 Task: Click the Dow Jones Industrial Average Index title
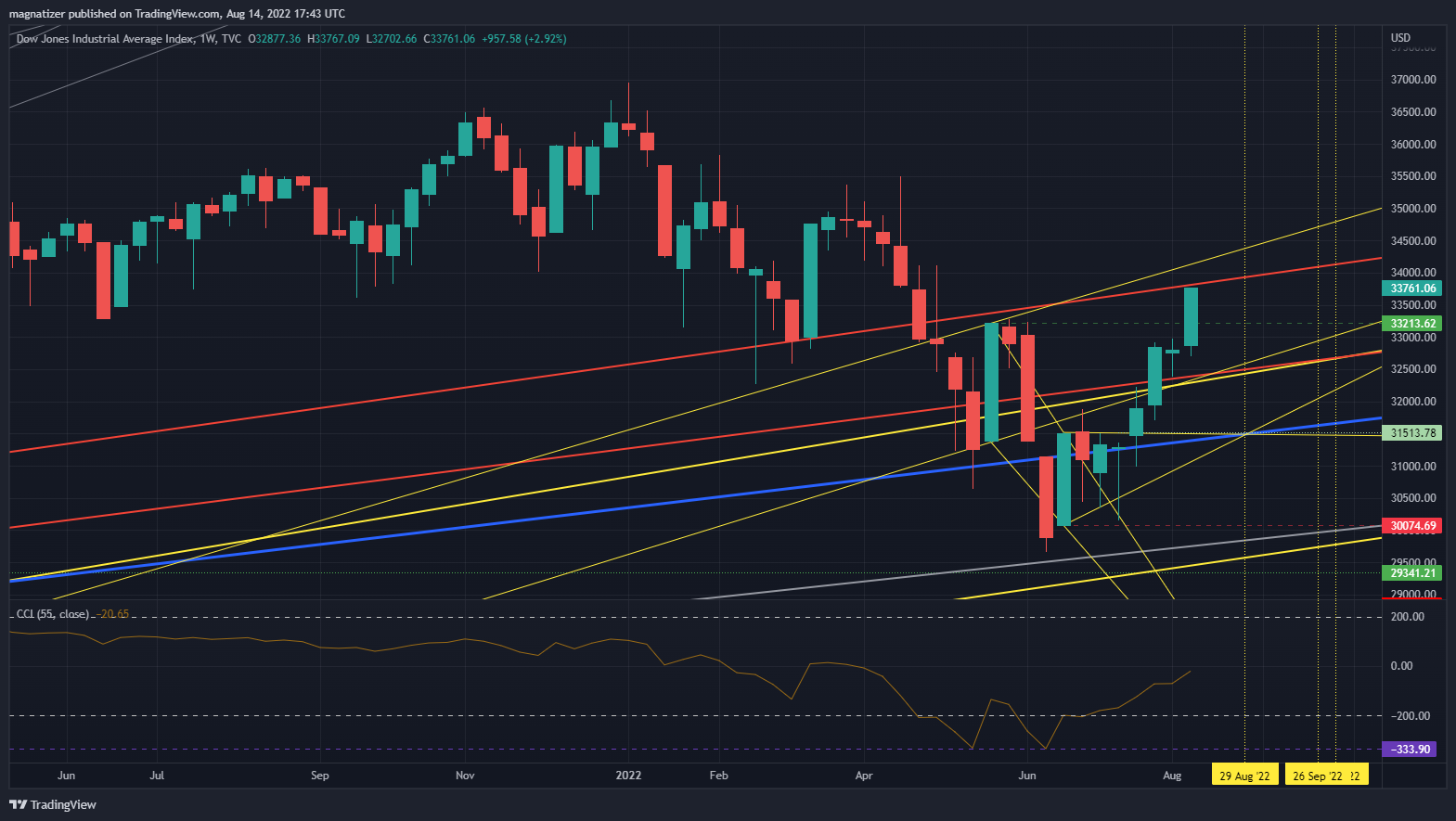106,39
